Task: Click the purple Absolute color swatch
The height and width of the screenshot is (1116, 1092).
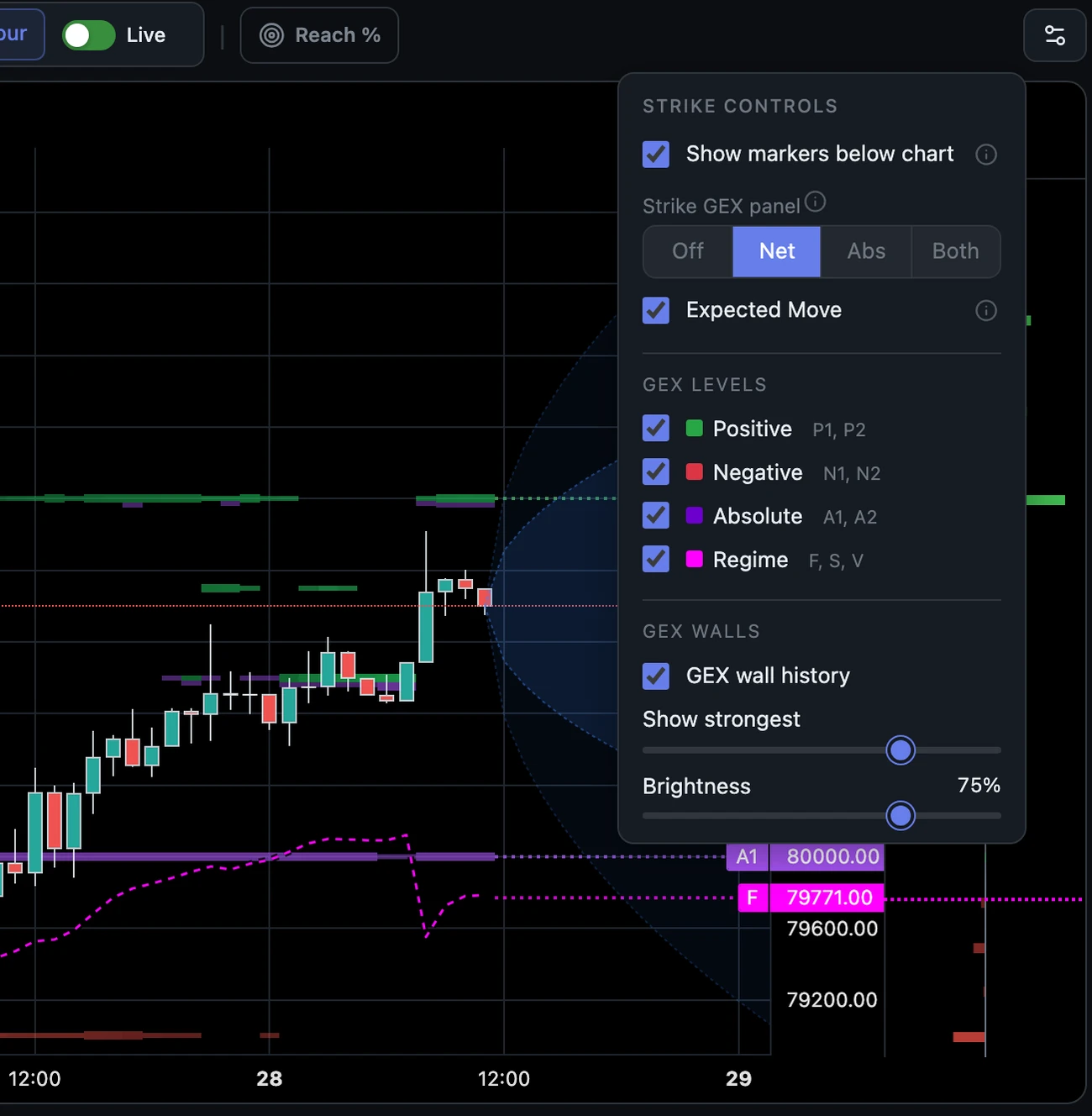Action: click(695, 516)
